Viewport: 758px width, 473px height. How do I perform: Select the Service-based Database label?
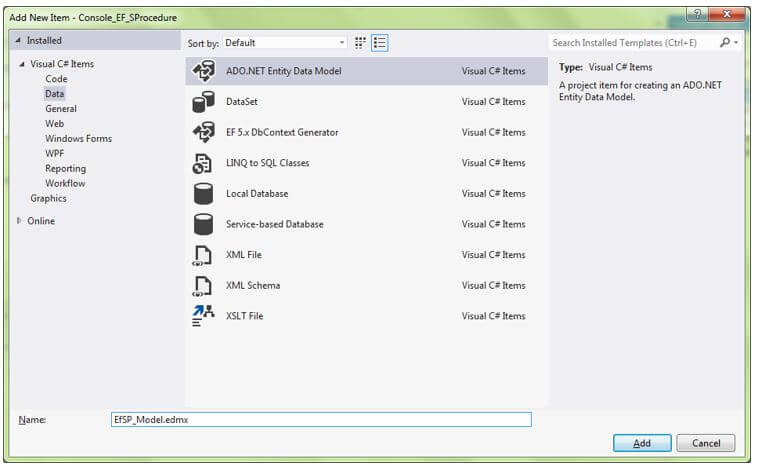tap(275, 224)
